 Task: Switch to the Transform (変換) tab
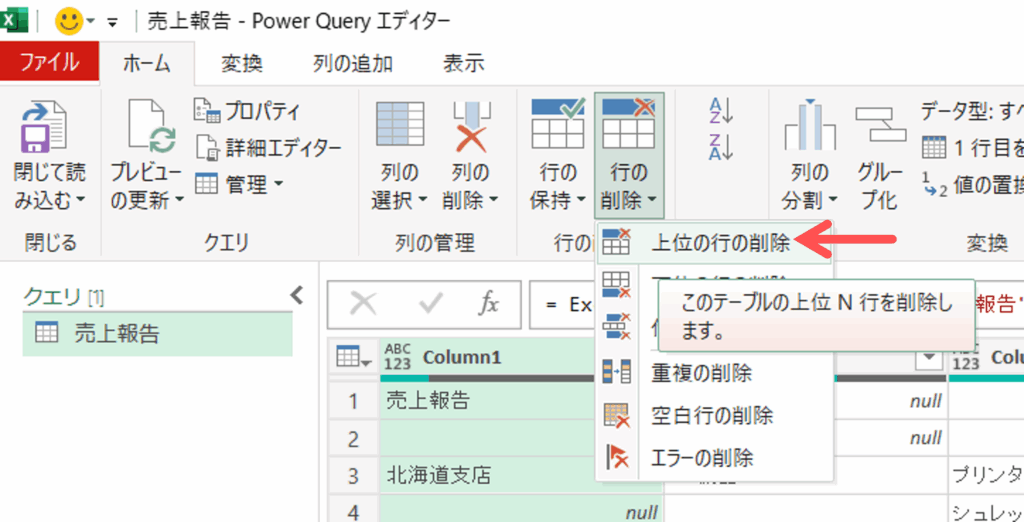[241, 63]
